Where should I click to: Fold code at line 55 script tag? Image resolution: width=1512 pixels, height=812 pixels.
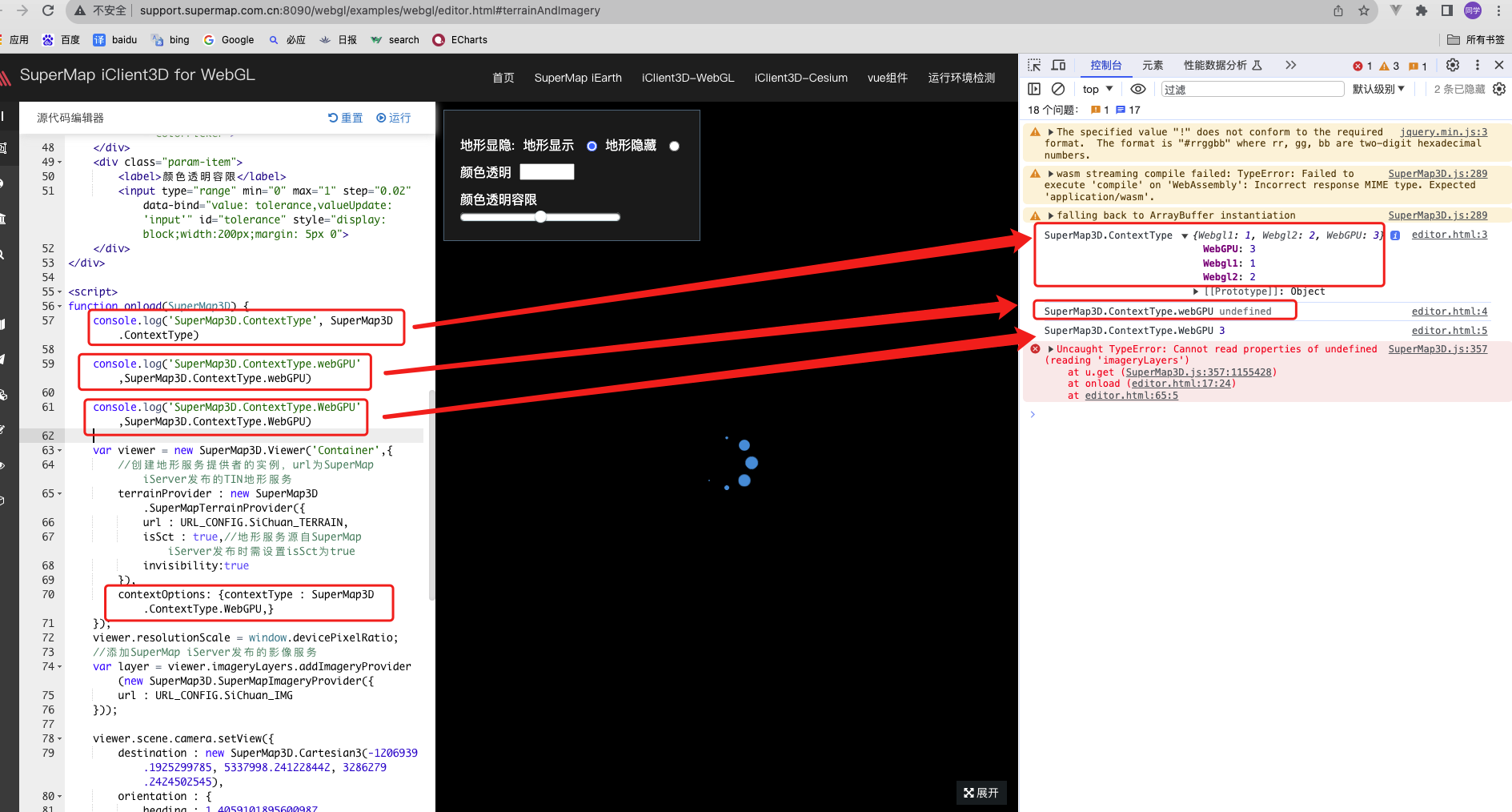[x=60, y=292]
